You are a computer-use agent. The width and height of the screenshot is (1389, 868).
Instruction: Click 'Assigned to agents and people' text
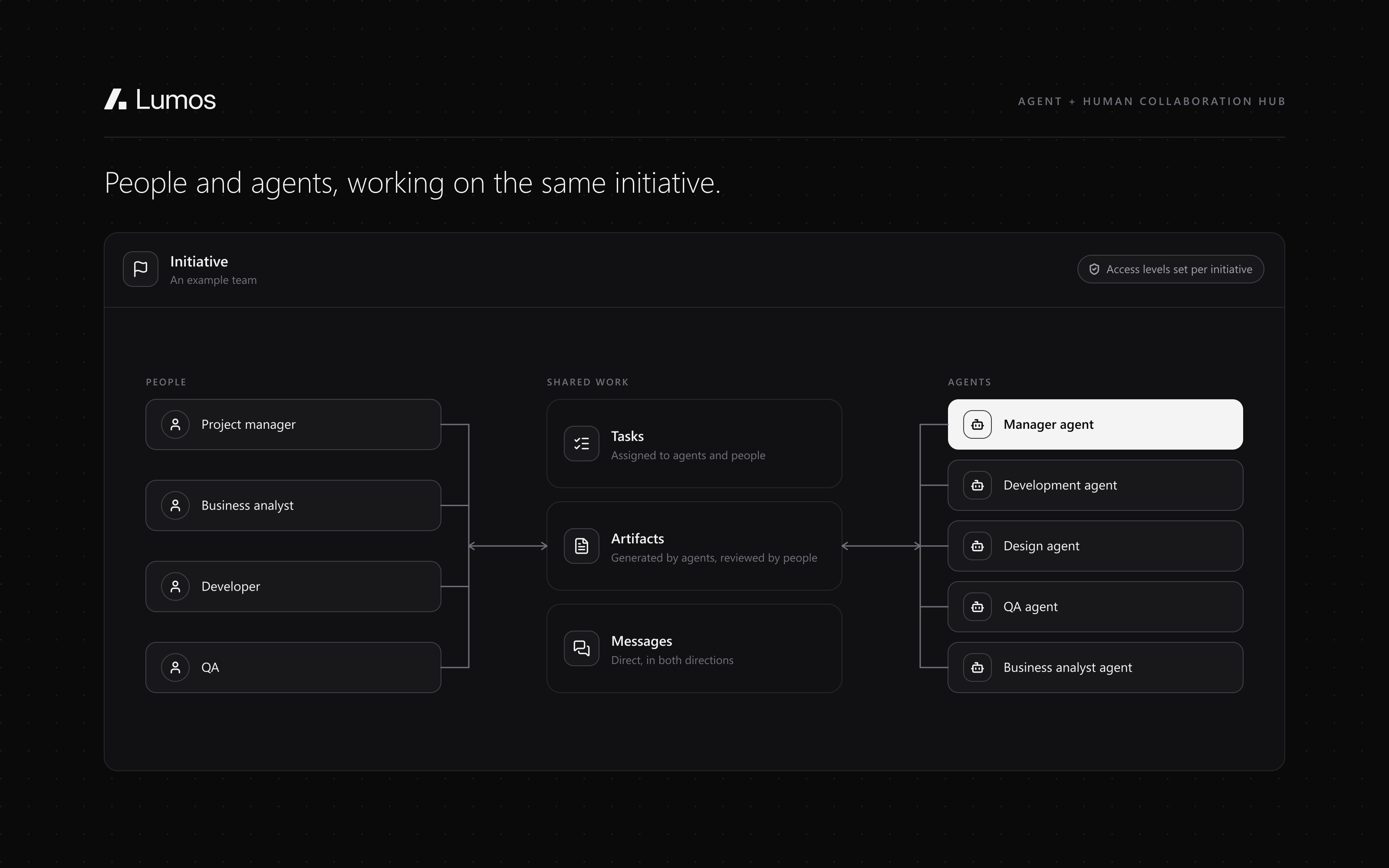(688, 456)
